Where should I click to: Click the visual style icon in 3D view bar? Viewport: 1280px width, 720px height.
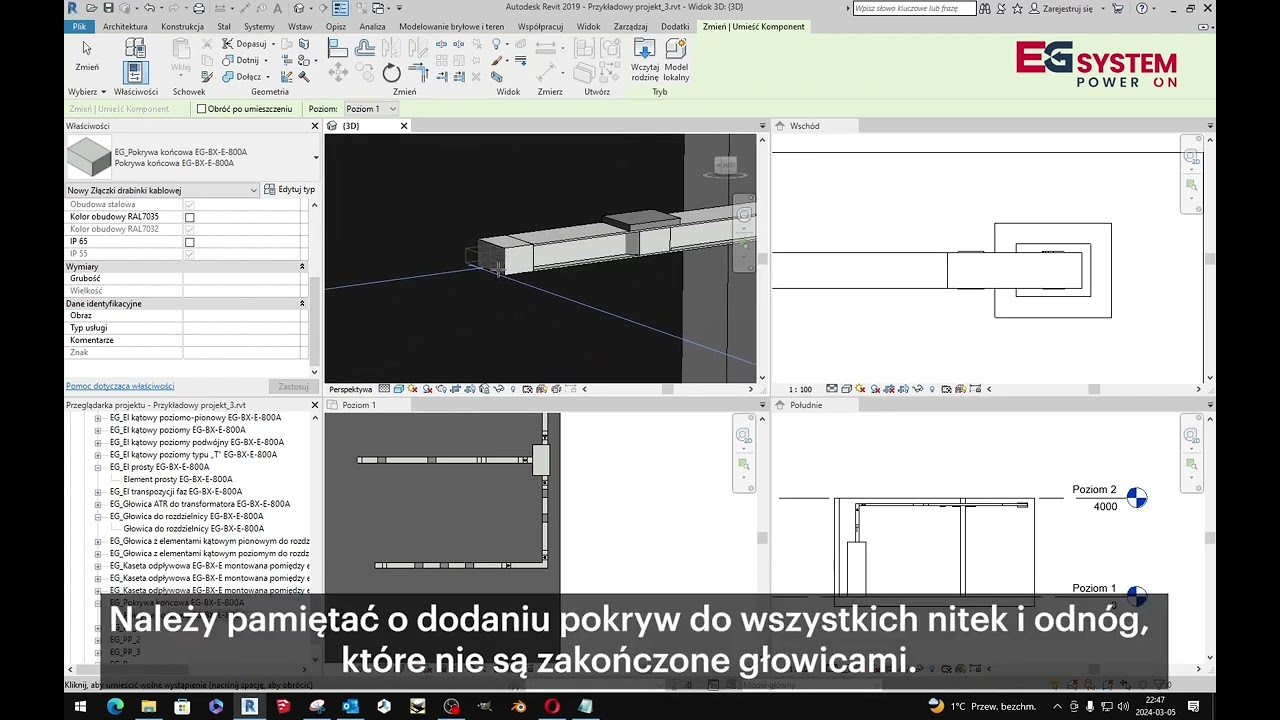click(x=398, y=389)
